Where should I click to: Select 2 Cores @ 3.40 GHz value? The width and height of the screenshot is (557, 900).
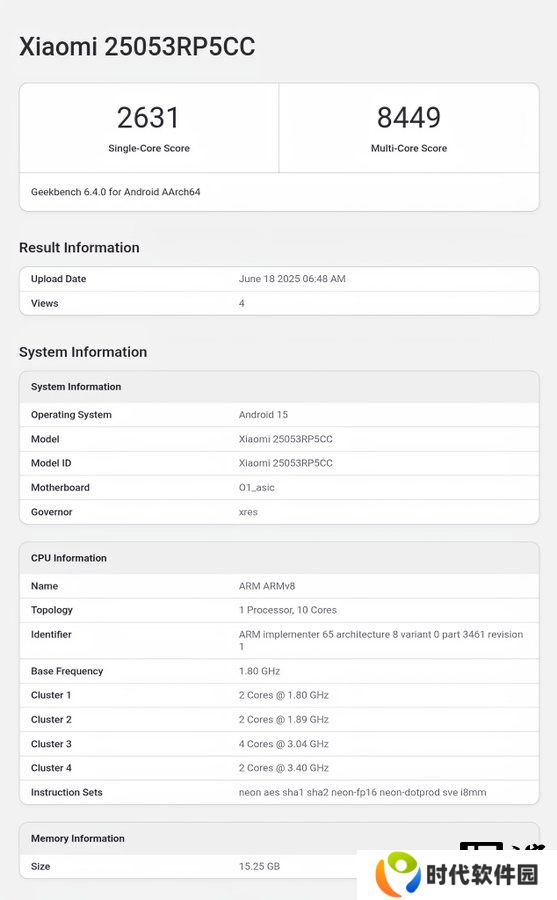coord(284,768)
